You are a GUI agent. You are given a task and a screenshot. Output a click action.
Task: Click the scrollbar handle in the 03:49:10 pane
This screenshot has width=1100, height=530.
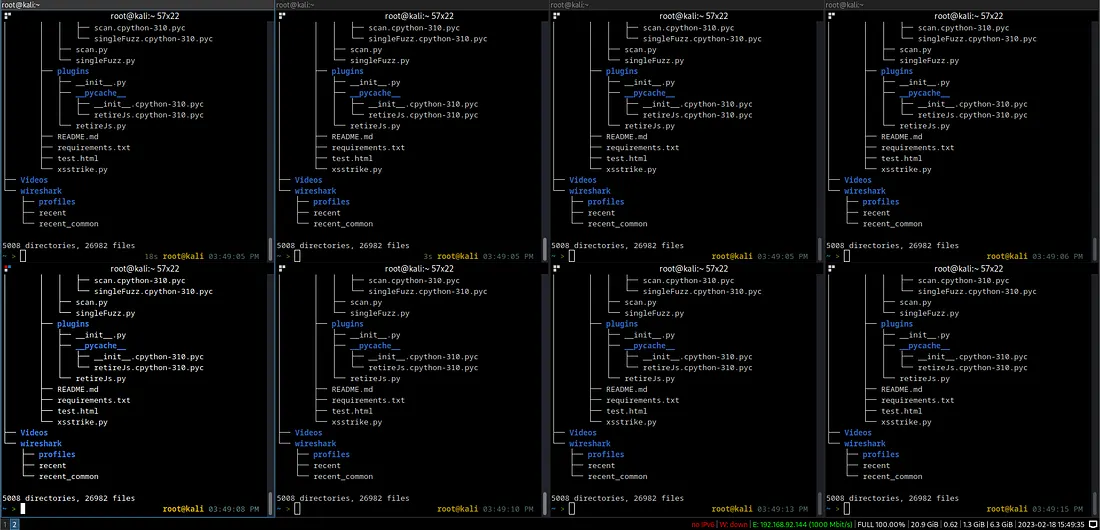click(x=545, y=499)
